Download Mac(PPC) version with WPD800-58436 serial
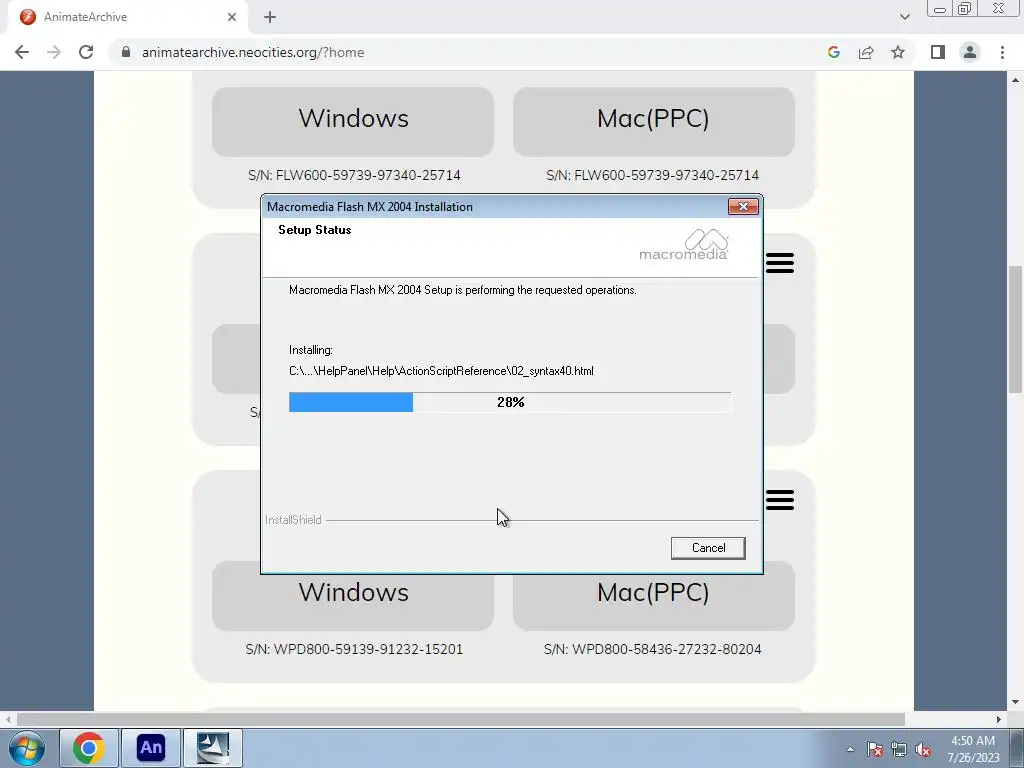This screenshot has width=1024, height=768. (654, 596)
